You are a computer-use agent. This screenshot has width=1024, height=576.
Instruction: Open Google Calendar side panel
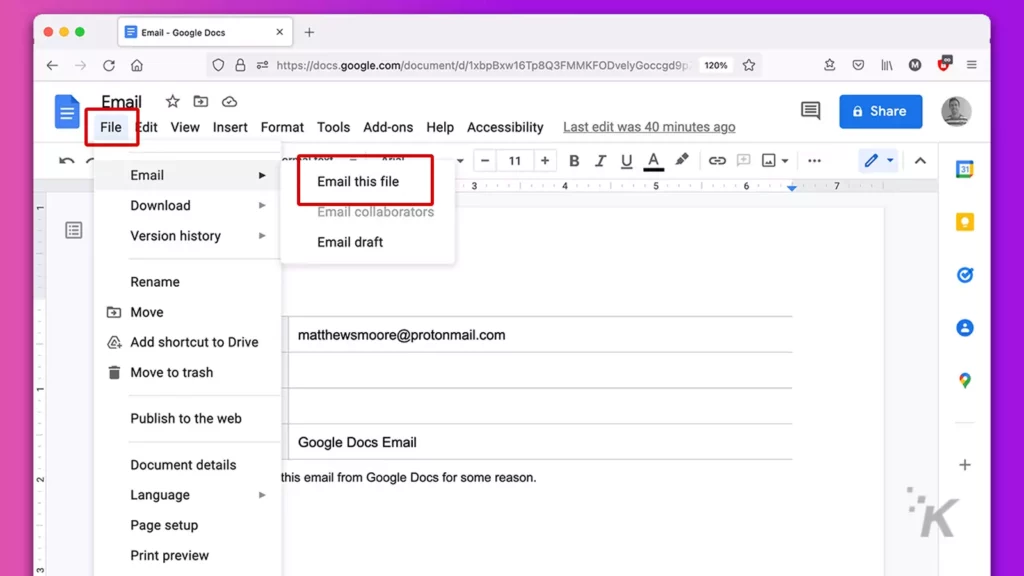coord(965,169)
